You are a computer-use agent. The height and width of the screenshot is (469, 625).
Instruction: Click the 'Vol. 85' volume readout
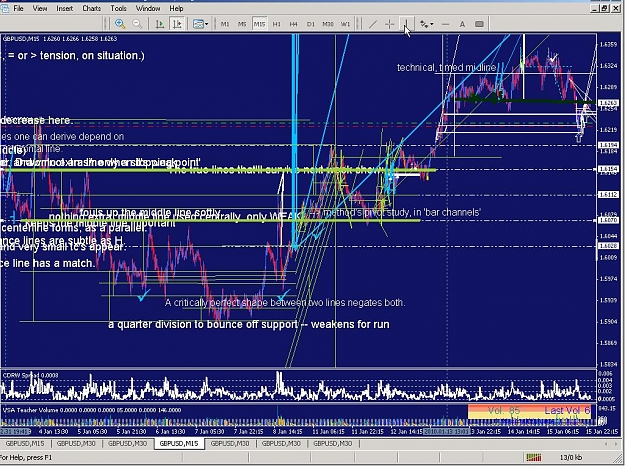[x=504, y=410]
